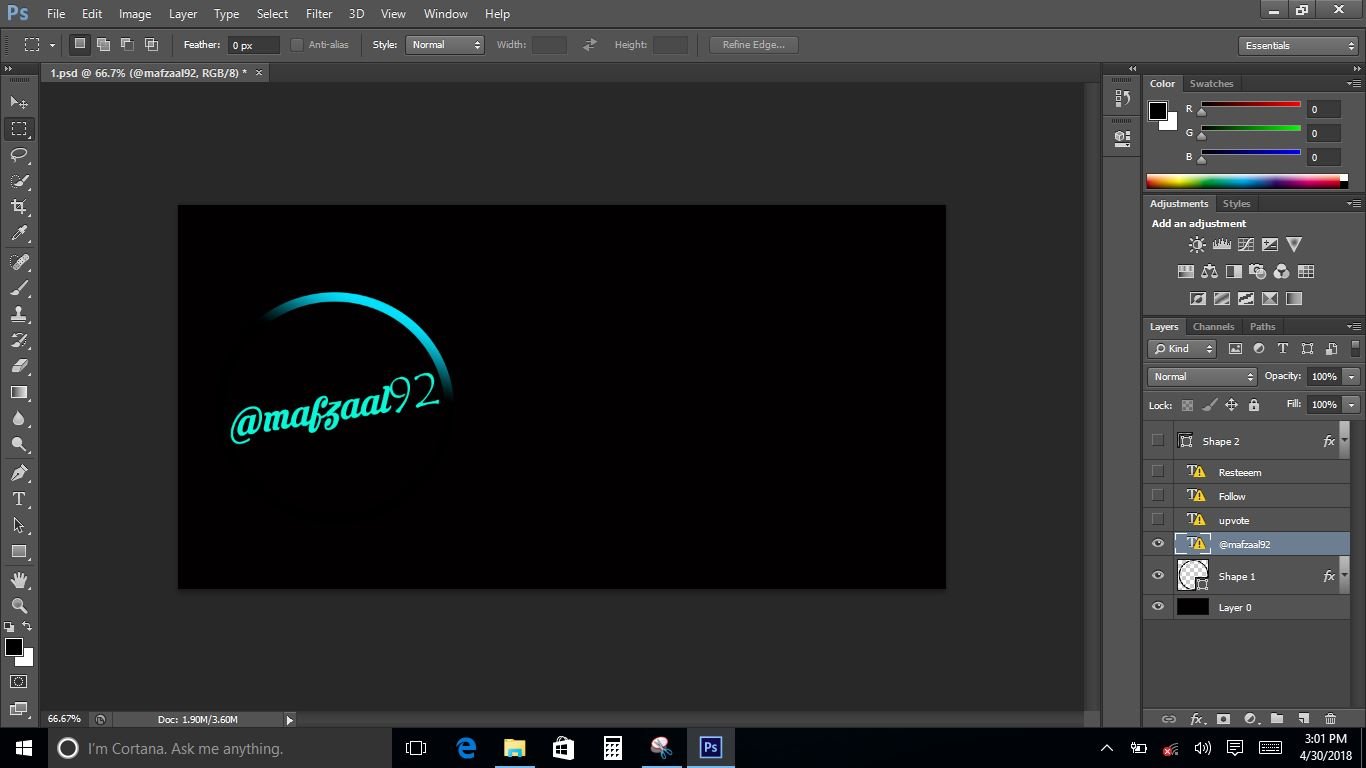The height and width of the screenshot is (768, 1366).
Task: Select the Gradient tool
Action: 19,393
